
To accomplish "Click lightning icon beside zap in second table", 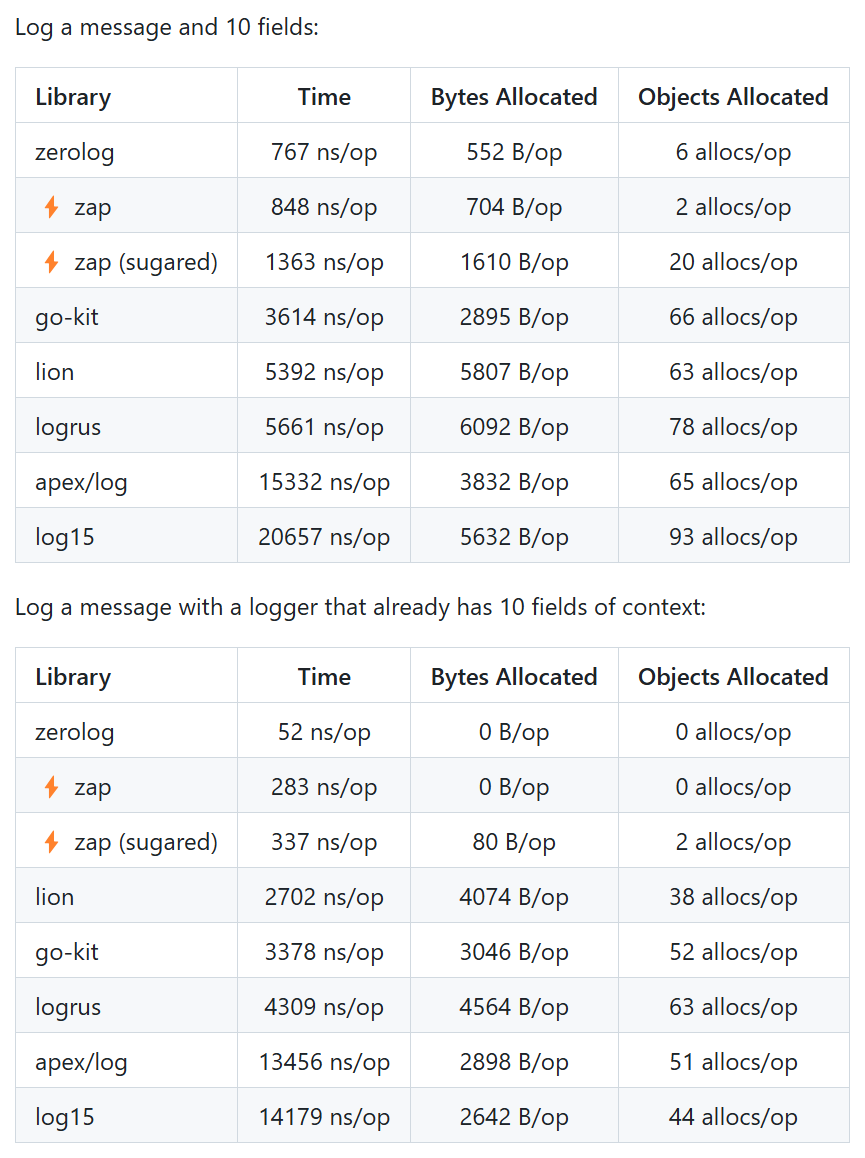I will tap(51, 787).
